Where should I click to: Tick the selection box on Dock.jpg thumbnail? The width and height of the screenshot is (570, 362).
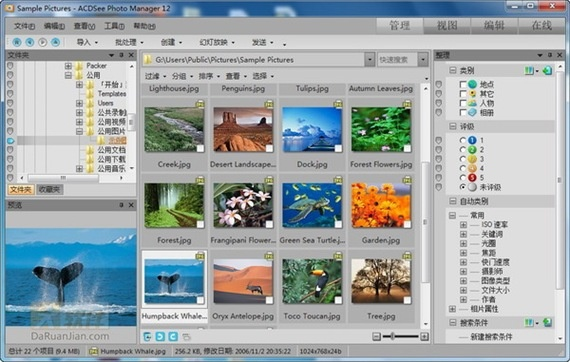coord(338,148)
